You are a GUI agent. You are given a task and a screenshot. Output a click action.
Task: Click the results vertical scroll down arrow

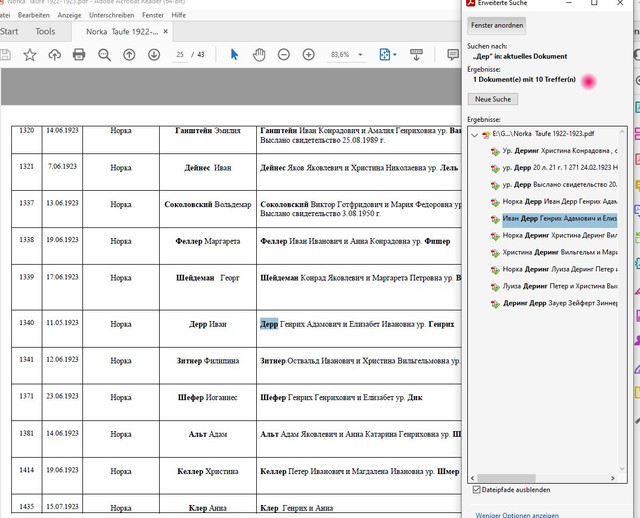[x=622, y=469]
